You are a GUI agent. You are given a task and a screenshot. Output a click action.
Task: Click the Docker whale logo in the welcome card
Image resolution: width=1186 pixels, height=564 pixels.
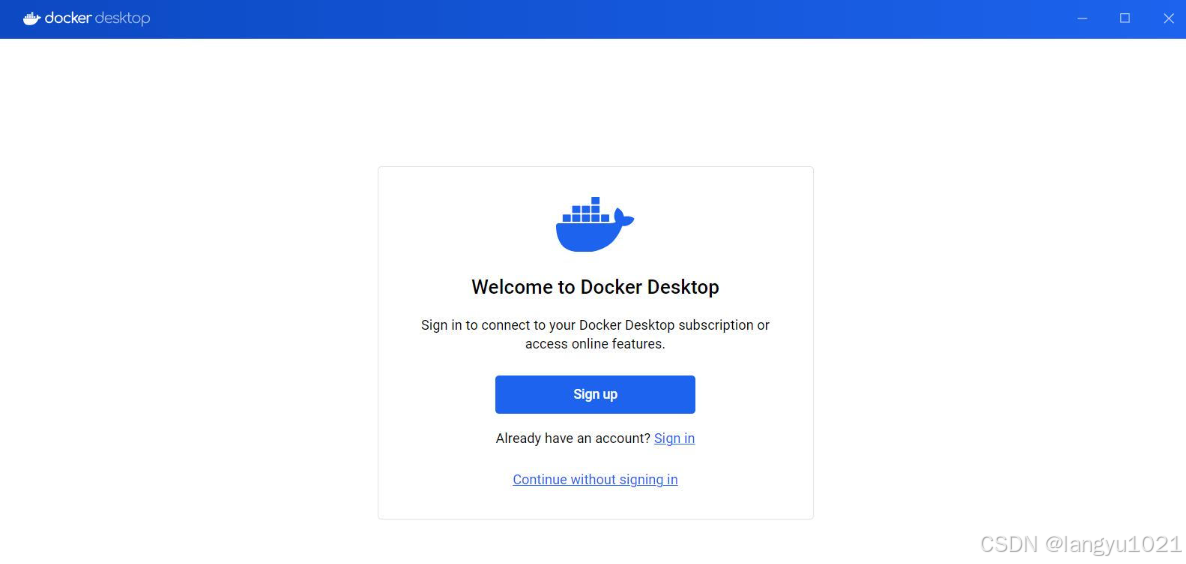pyautogui.click(x=595, y=225)
